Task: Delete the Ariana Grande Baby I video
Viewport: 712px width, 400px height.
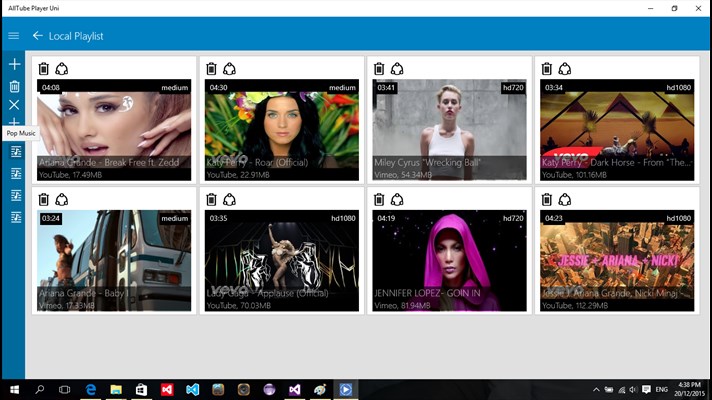Action: (x=44, y=199)
